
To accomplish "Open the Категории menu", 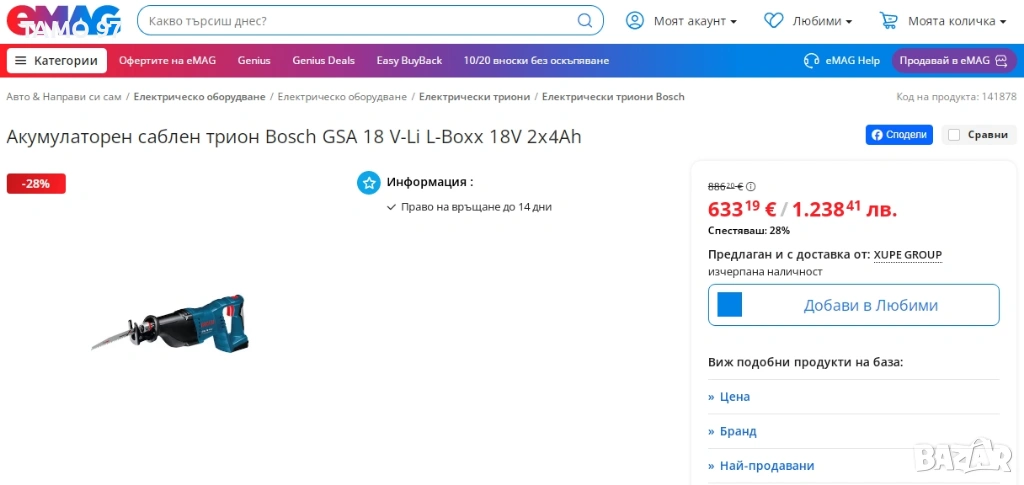I will 57,60.
